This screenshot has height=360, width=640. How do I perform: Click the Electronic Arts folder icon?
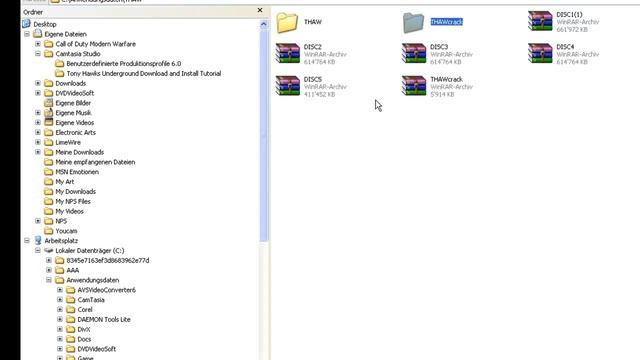pos(49,132)
